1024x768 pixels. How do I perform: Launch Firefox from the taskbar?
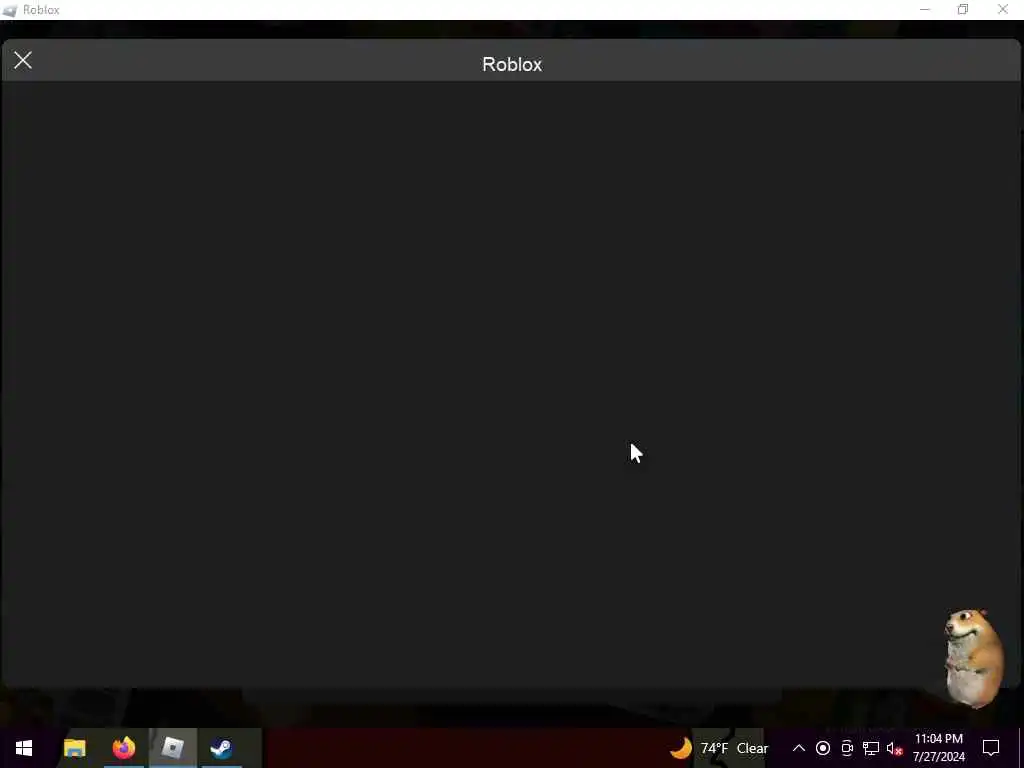tap(123, 748)
